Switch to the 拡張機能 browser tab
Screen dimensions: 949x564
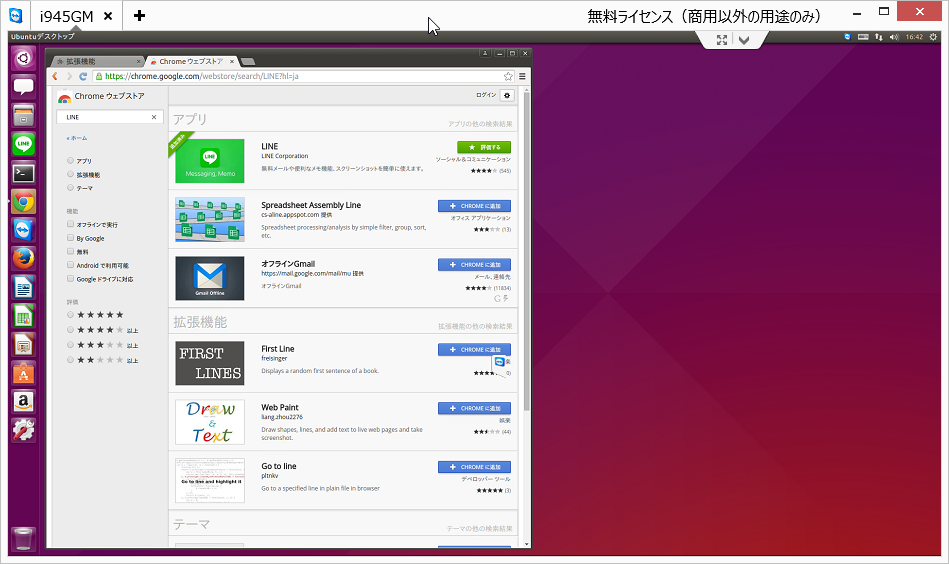(x=97, y=61)
